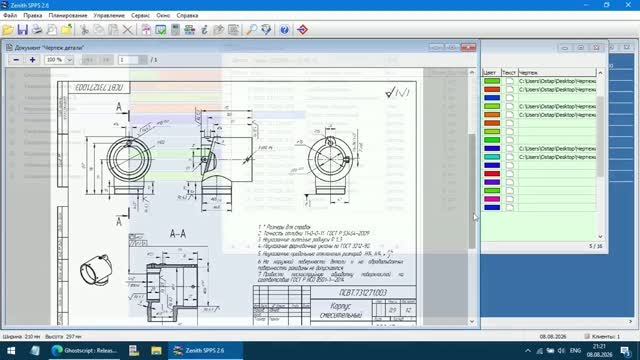
Task: Open the Windows Start menu
Action: click(x=11, y=351)
